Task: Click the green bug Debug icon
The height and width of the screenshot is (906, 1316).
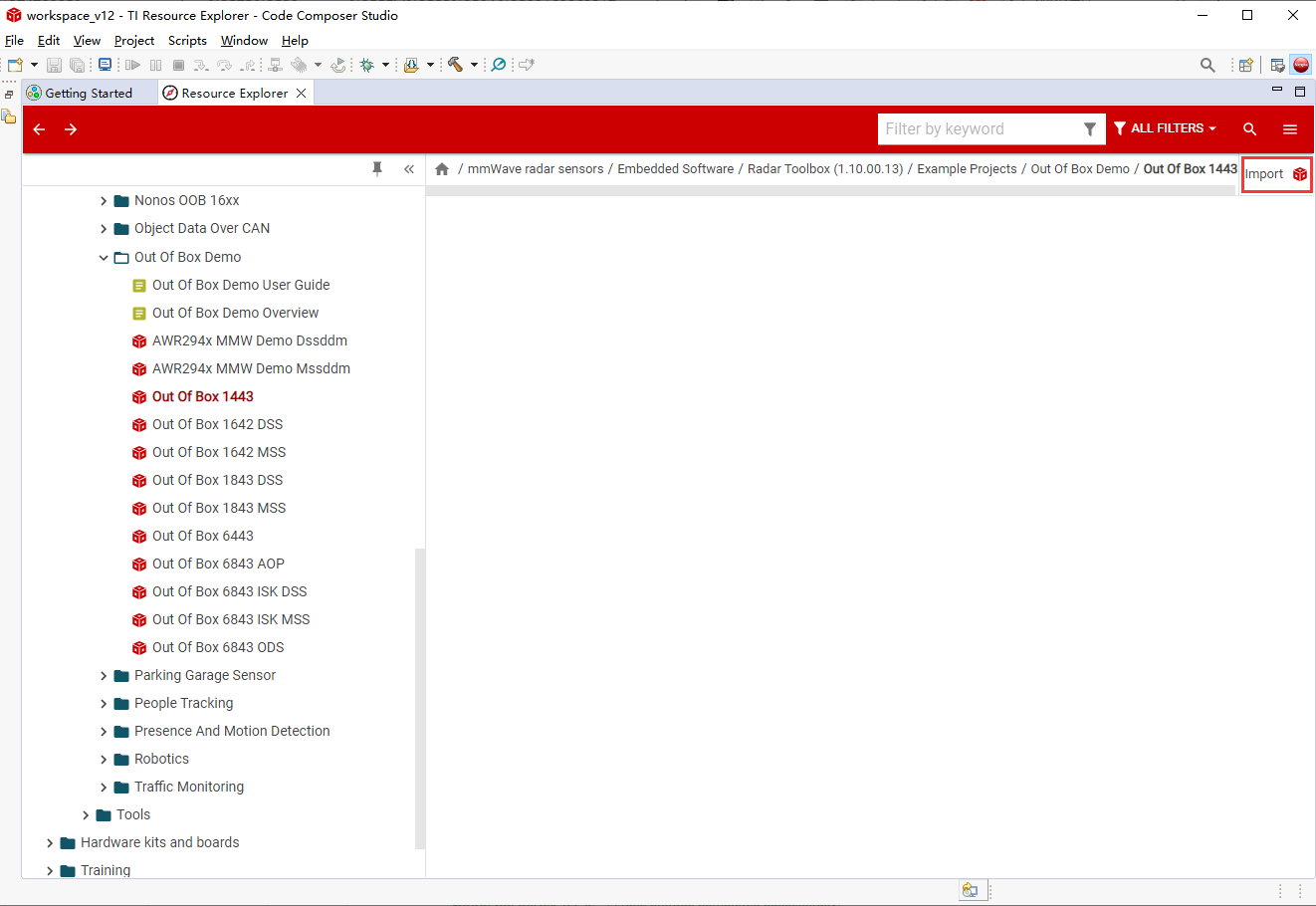Action: (367, 65)
